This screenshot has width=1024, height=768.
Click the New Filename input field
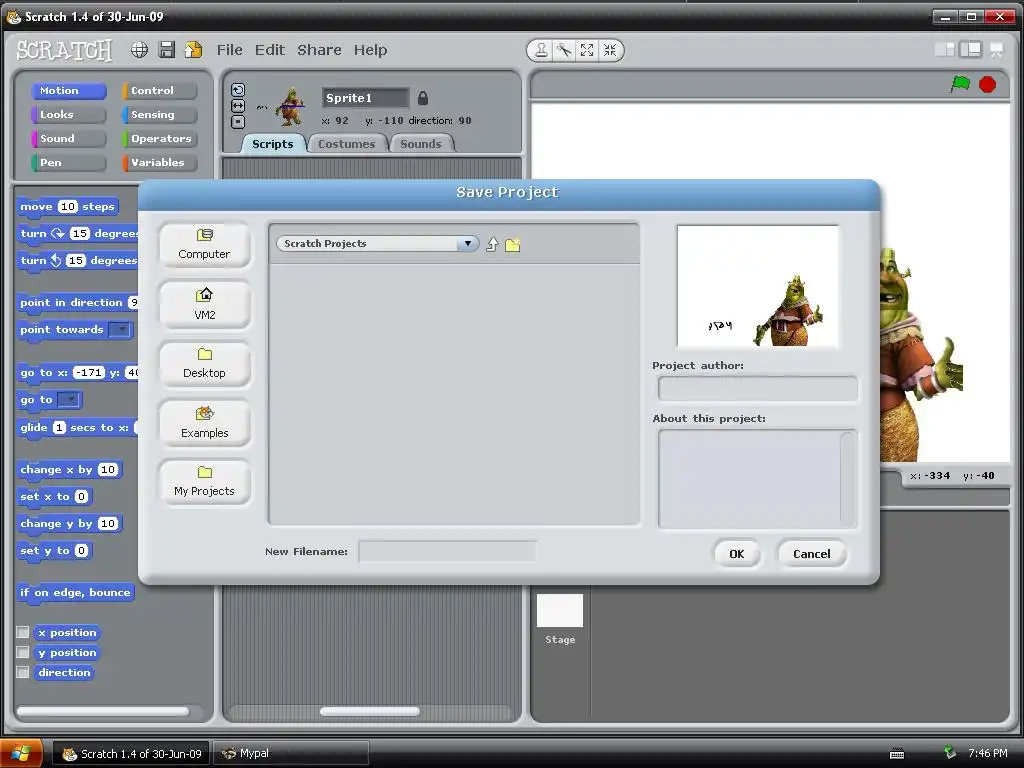447,552
